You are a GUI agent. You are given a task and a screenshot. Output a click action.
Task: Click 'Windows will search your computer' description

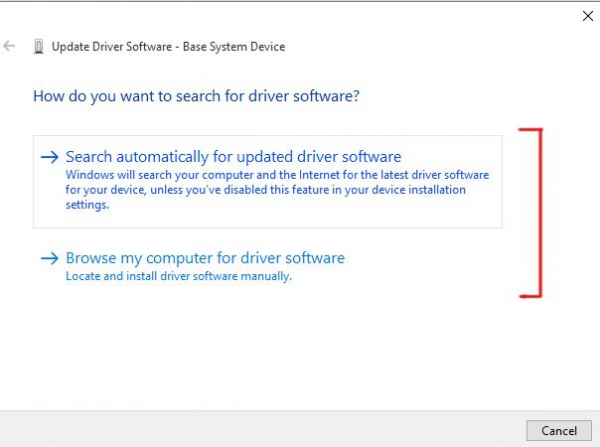click(x=277, y=190)
